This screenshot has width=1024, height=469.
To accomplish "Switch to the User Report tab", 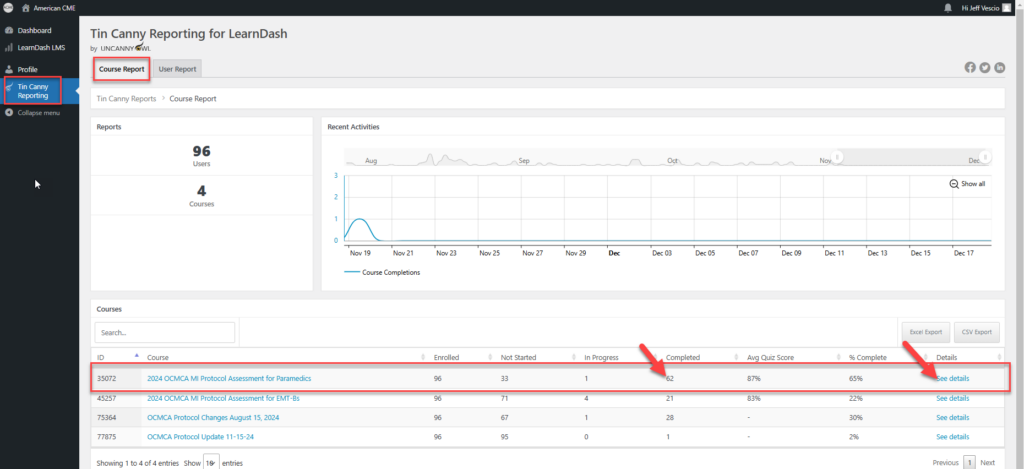I will pos(177,69).
